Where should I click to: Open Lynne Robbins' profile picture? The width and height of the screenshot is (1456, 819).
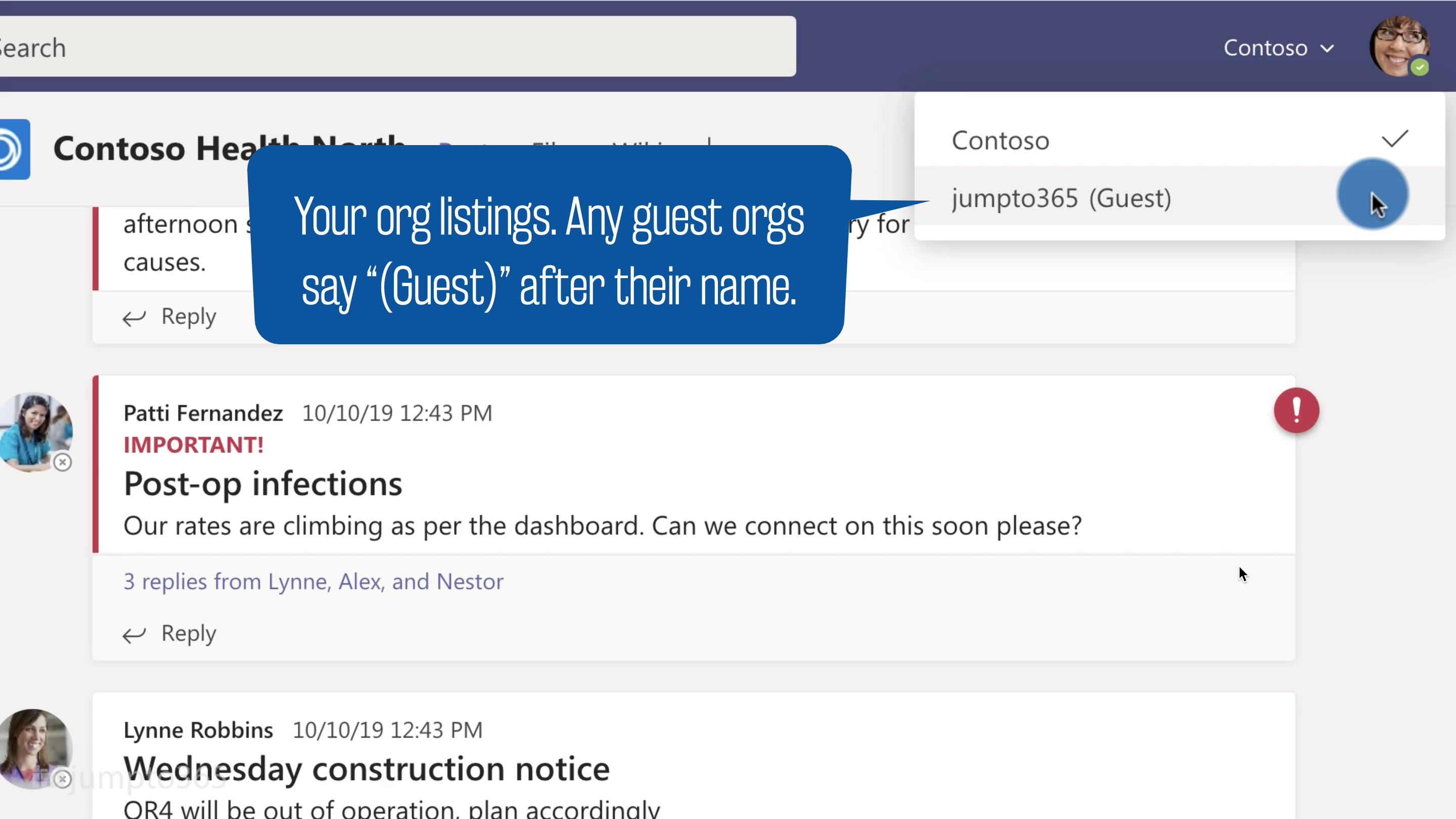click(35, 748)
